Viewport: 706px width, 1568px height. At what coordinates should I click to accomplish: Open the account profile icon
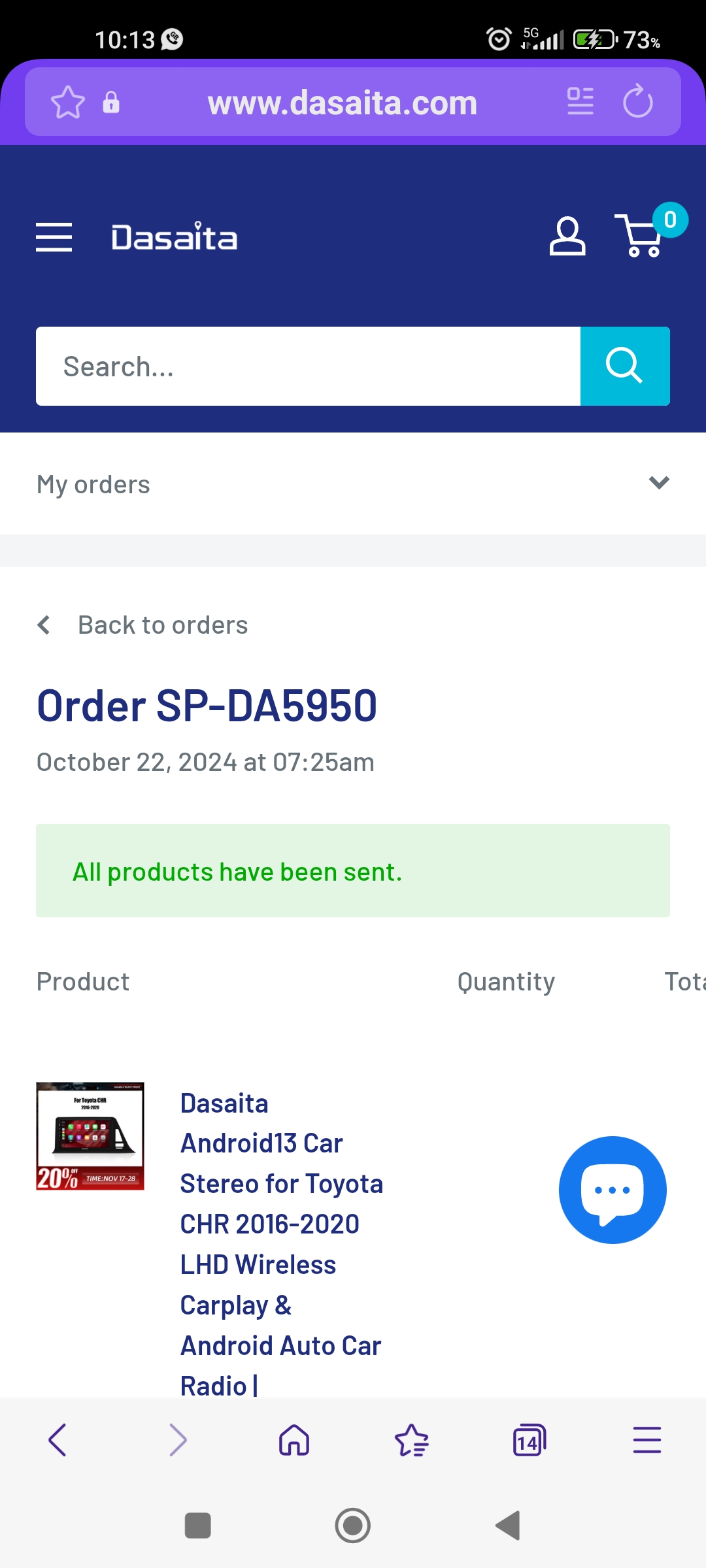[x=567, y=237]
